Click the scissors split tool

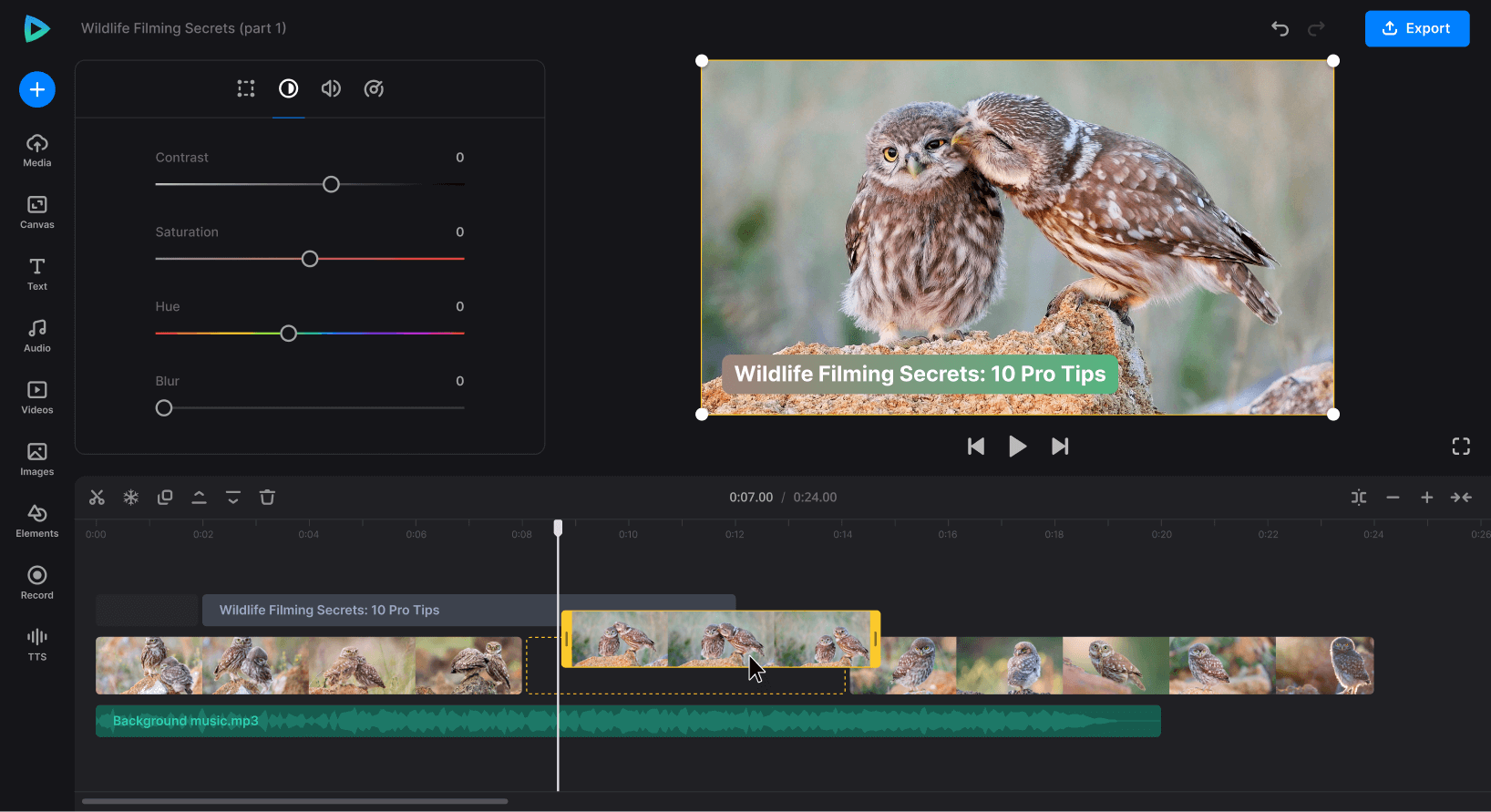[x=97, y=498]
